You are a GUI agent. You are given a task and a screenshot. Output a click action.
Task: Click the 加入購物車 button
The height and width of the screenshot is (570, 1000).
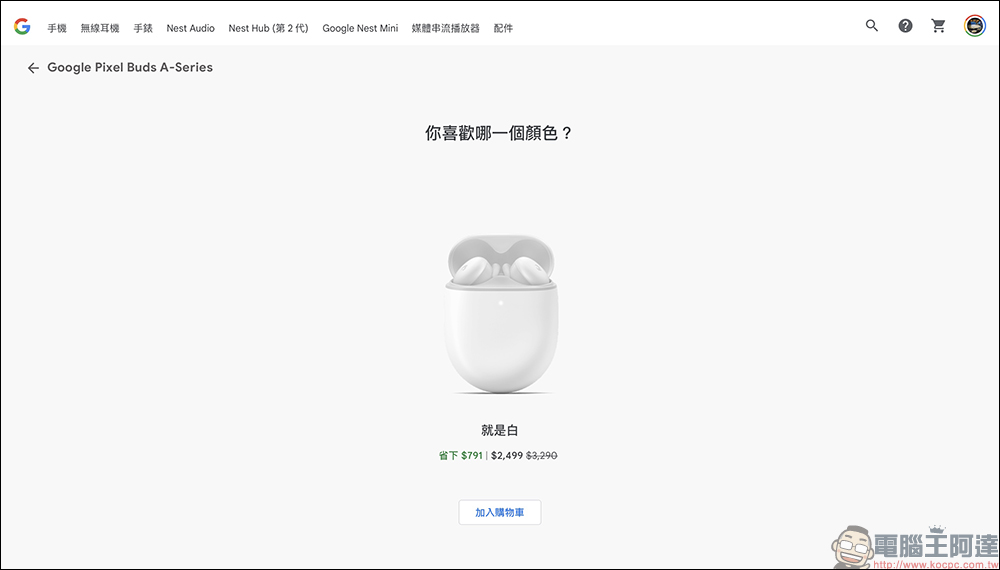coord(500,513)
